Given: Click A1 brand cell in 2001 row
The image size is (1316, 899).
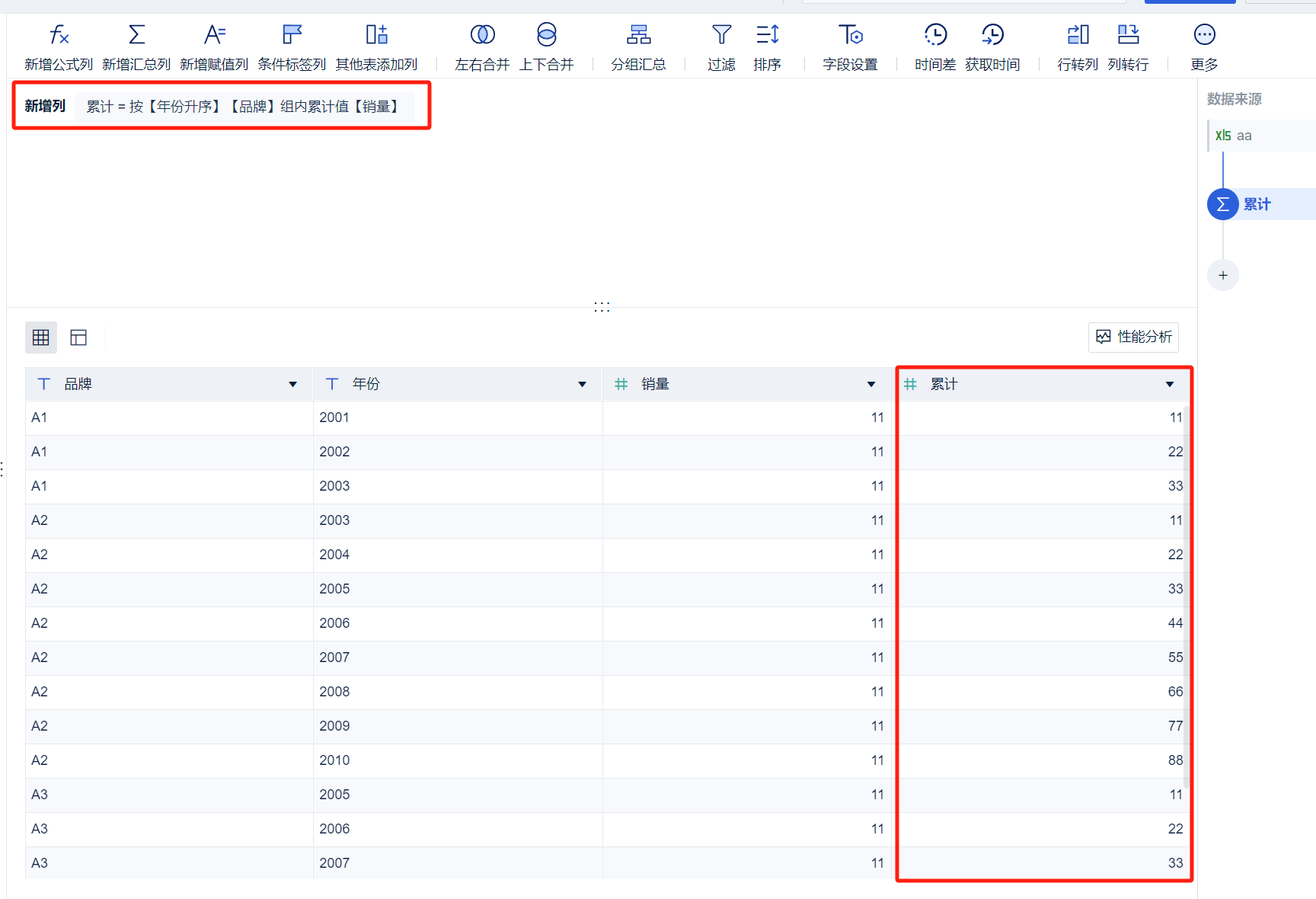Looking at the screenshot, I should tap(169, 418).
